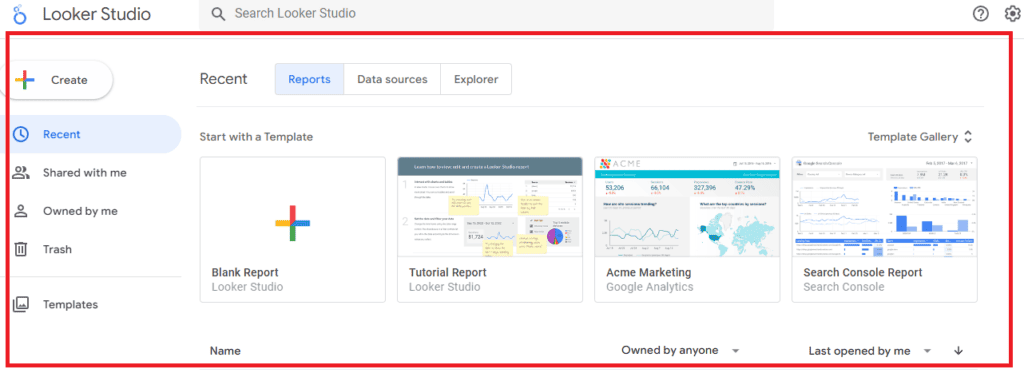This screenshot has width=1024, height=377.
Task: Select Owned by me in the sidebar
Action: 94,211
